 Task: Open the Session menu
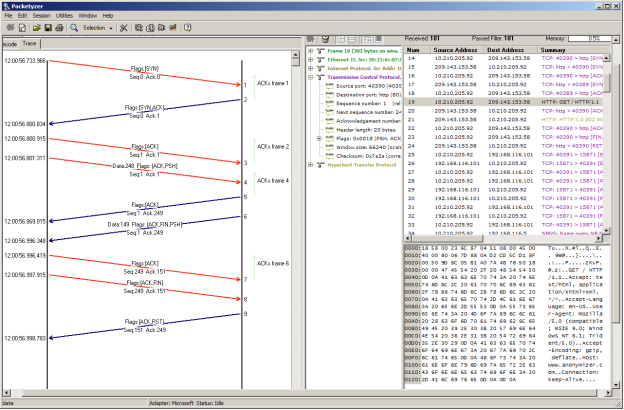click(x=43, y=16)
